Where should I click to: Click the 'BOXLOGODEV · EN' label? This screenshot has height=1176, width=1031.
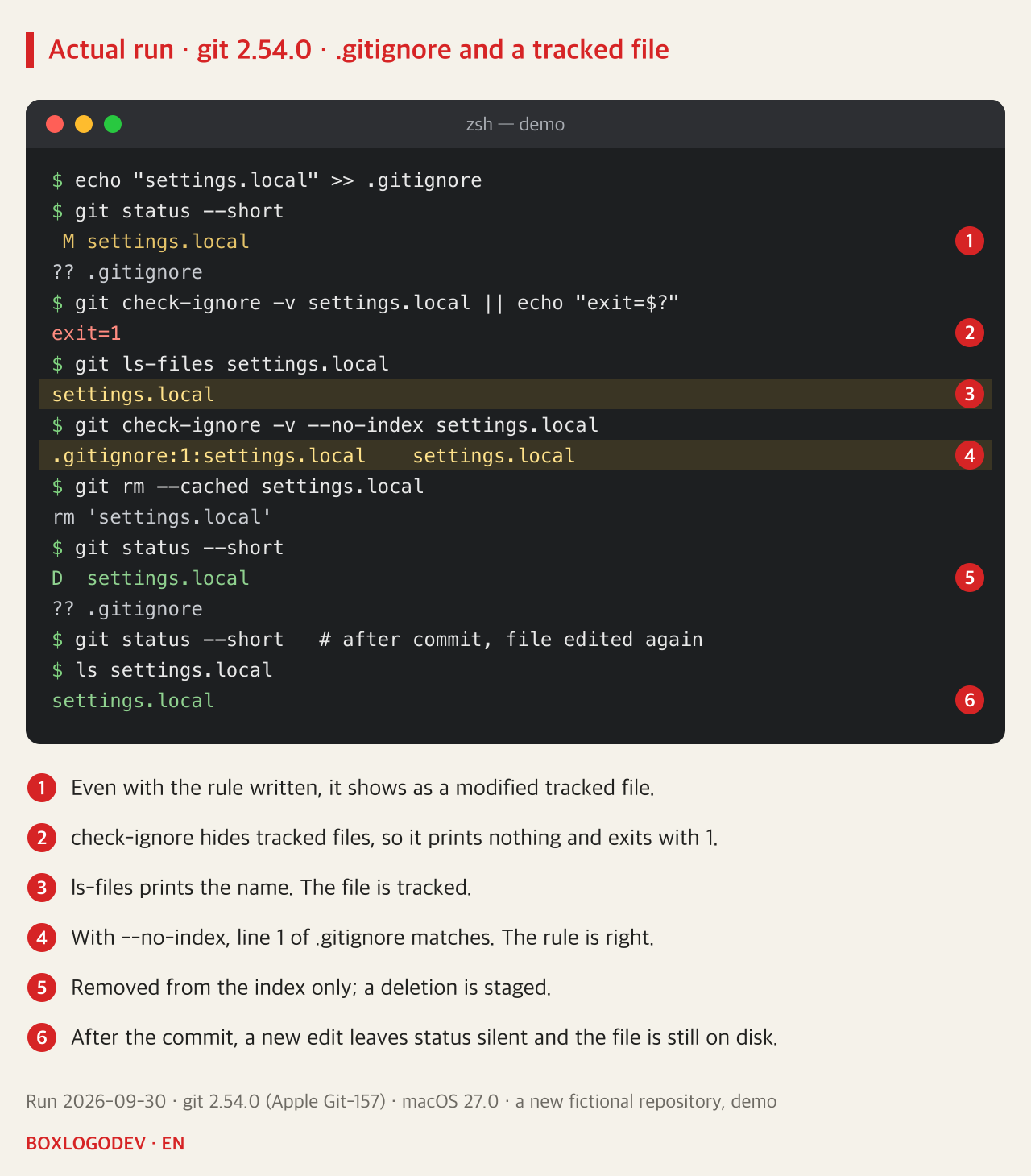[x=106, y=1144]
